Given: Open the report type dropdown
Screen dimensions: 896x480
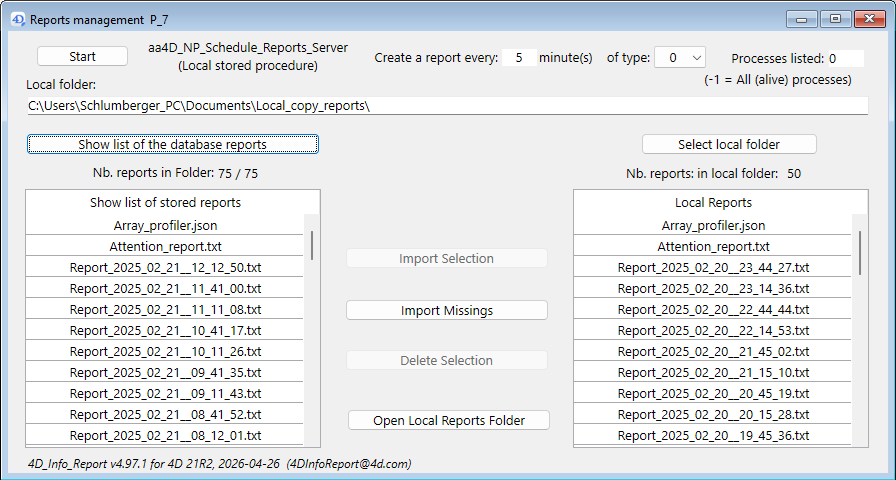Looking at the screenshot, I should (680, 58).
